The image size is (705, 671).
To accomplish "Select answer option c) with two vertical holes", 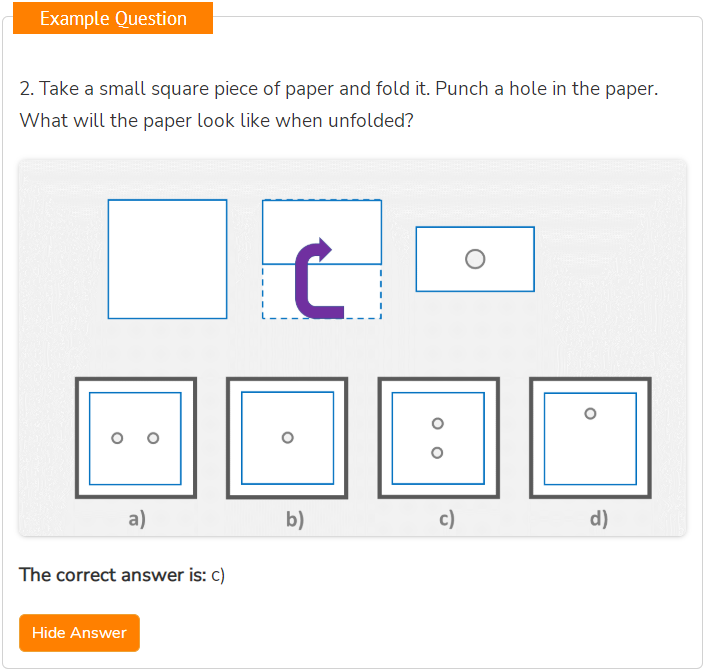I will pyautogui.click(x=438, y=438).
